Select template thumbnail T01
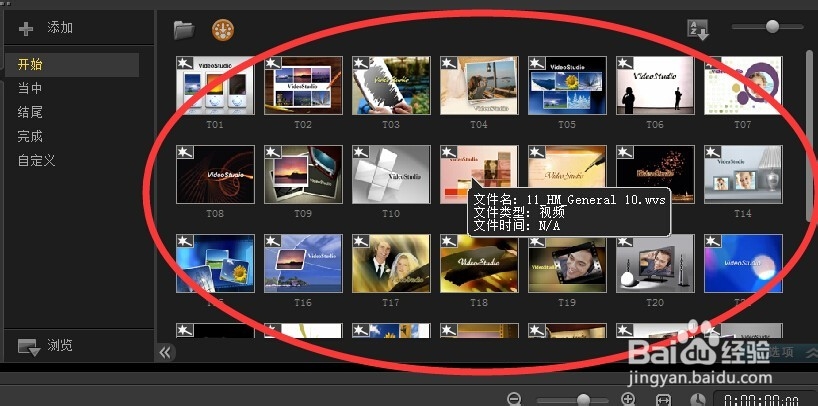Screen dimensions: 818x406 coord(215,86)
